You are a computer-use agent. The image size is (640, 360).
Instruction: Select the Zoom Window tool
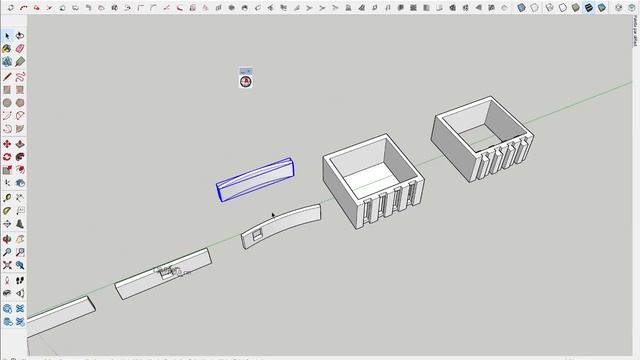20,252
